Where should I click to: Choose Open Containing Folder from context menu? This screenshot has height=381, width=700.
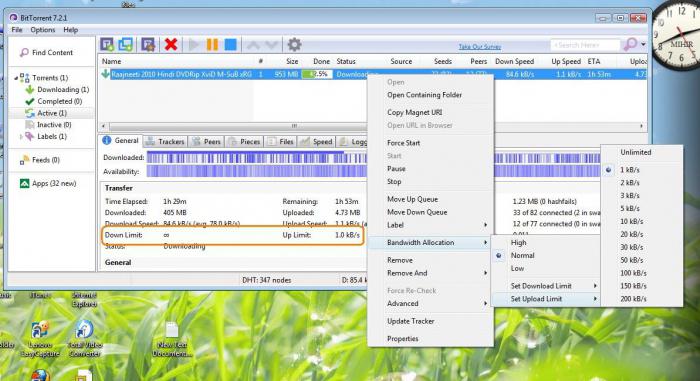(x=425, y=95)
